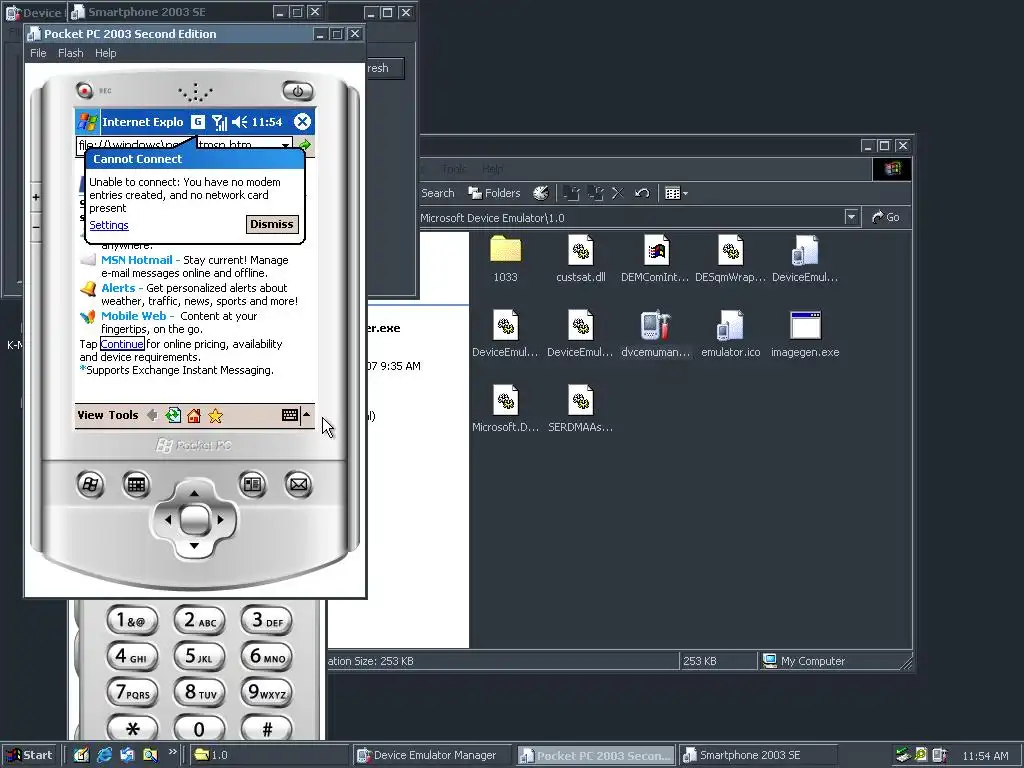
Task: Select the imagegen.exe file
Action: [805, 334]
